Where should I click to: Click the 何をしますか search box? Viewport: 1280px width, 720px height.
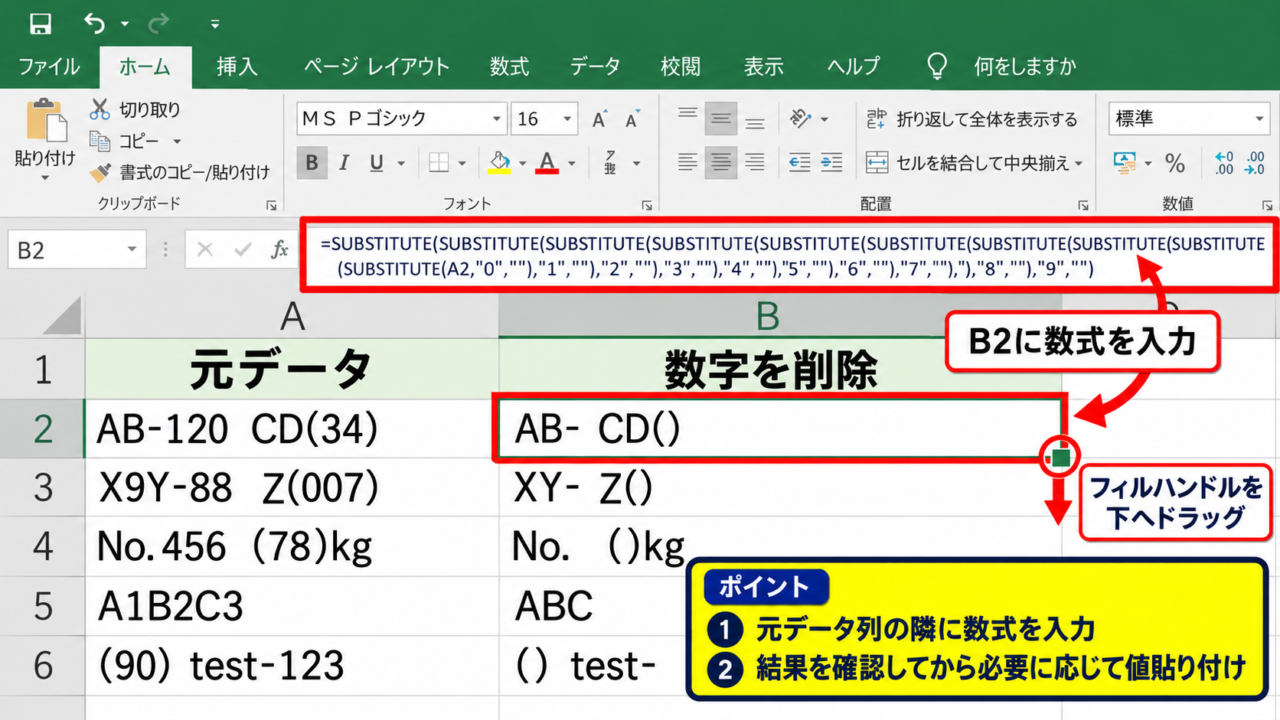pos(1025,67)
